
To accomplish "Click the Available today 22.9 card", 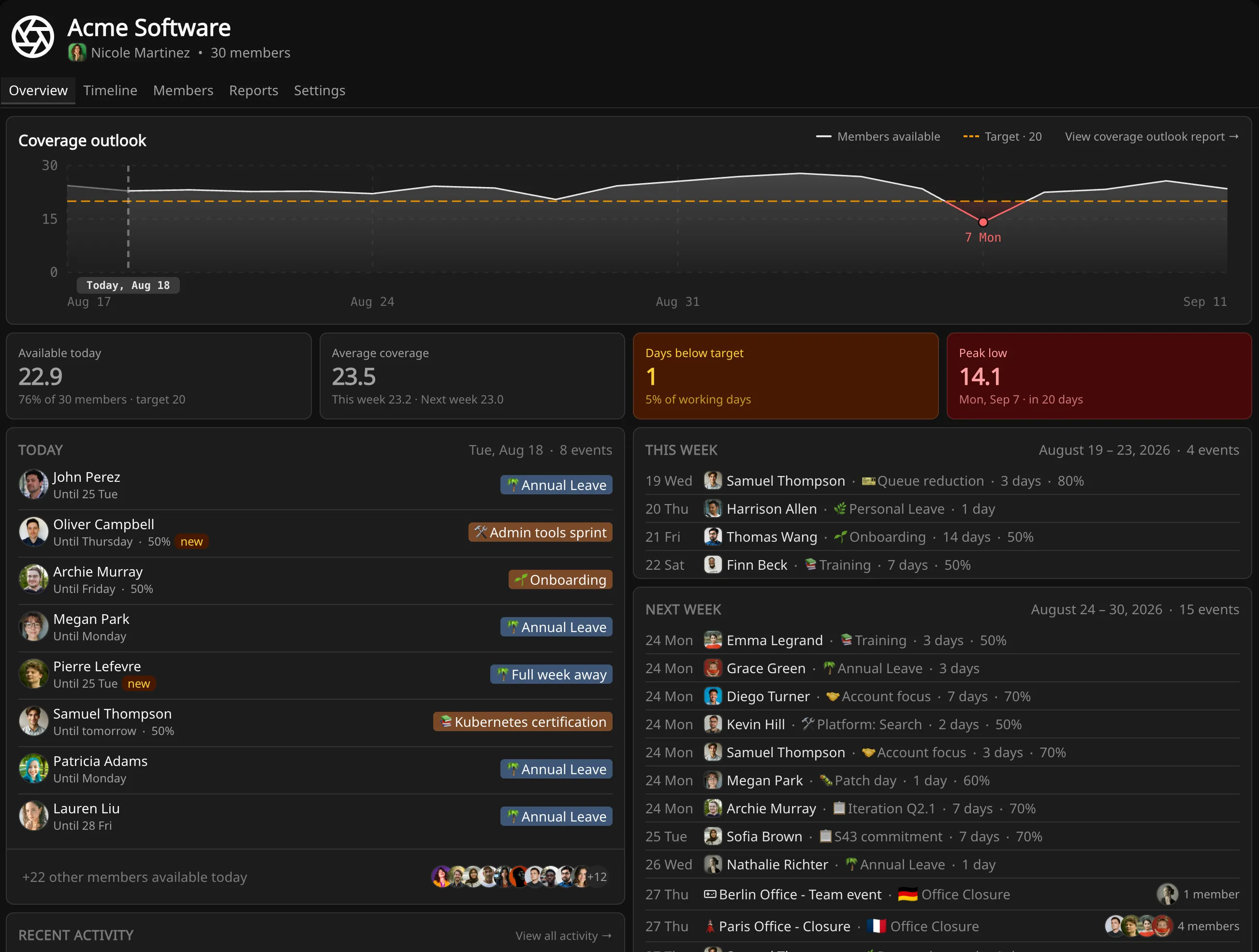I will (x=159, y=376).
